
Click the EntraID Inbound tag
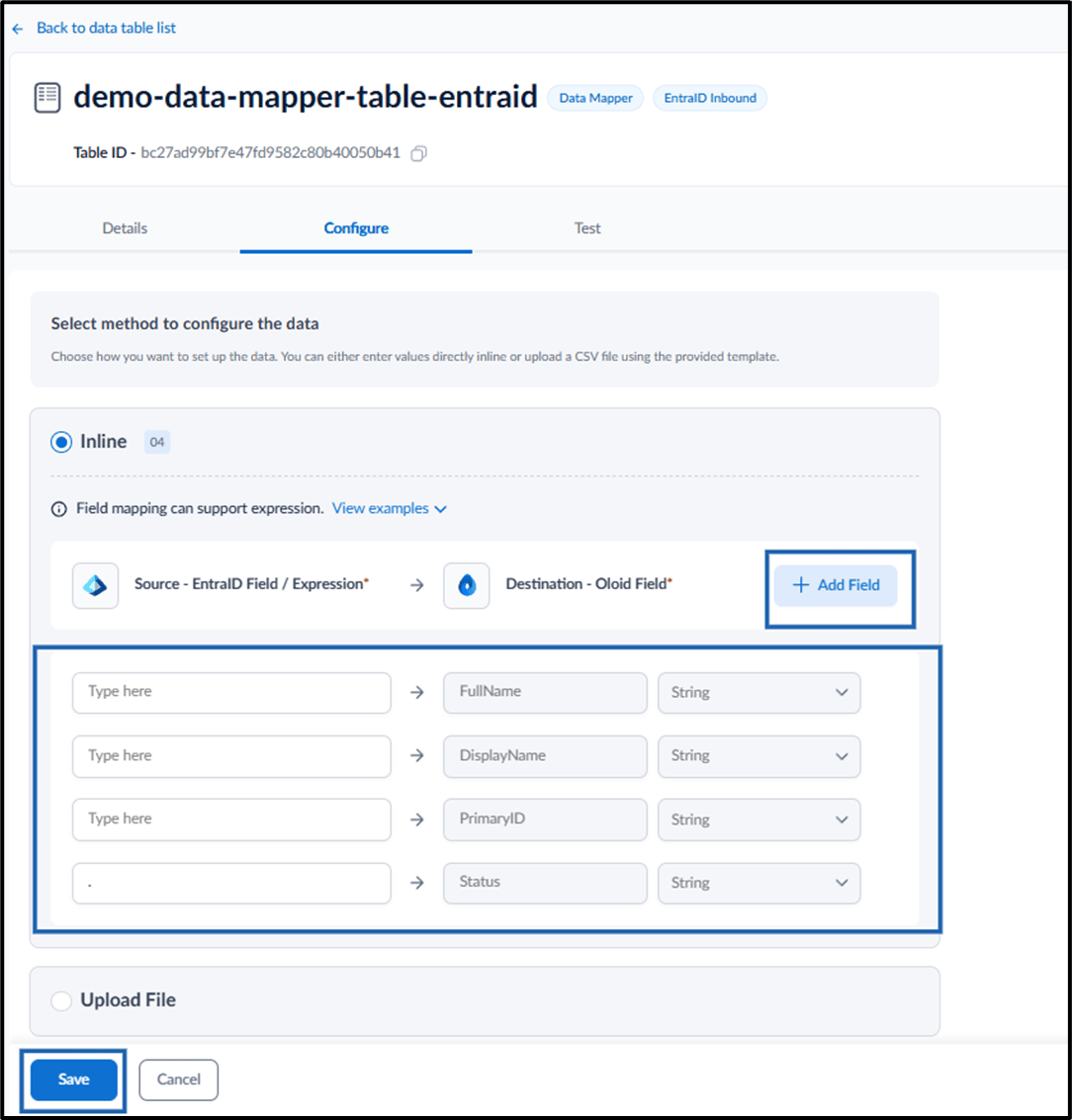710,98
